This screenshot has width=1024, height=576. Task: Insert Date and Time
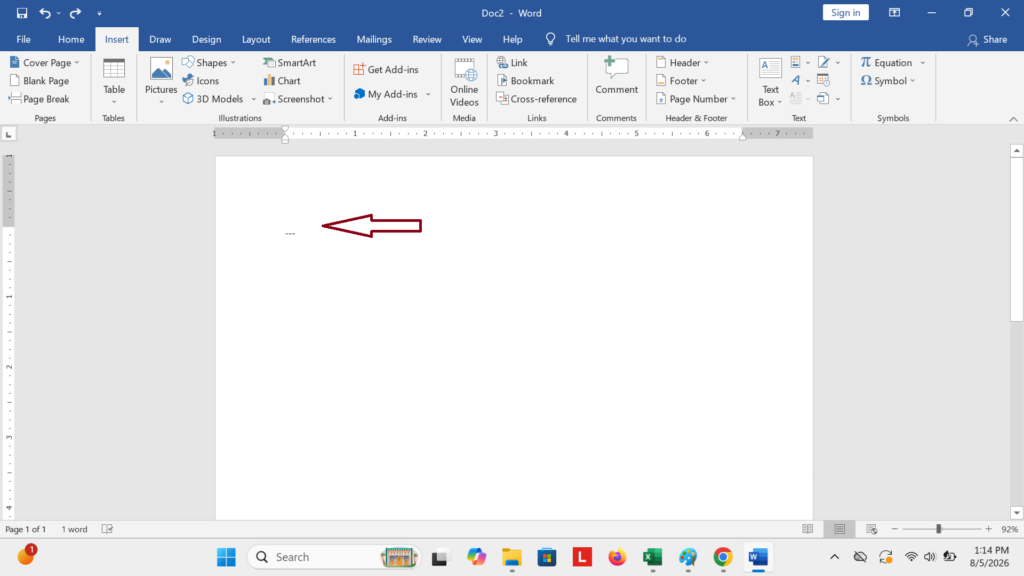824,81
